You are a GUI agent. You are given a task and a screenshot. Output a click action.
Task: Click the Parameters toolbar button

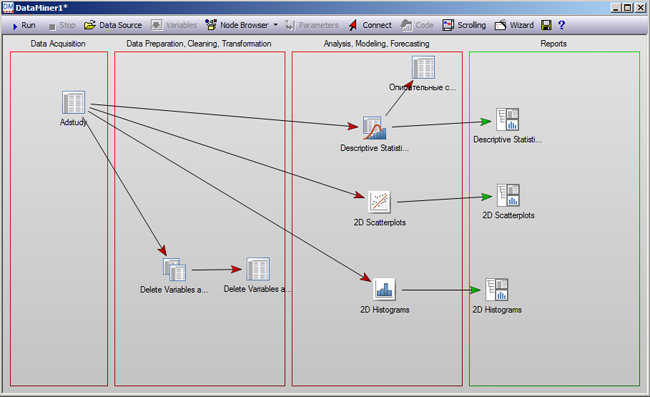coord(312,25)
